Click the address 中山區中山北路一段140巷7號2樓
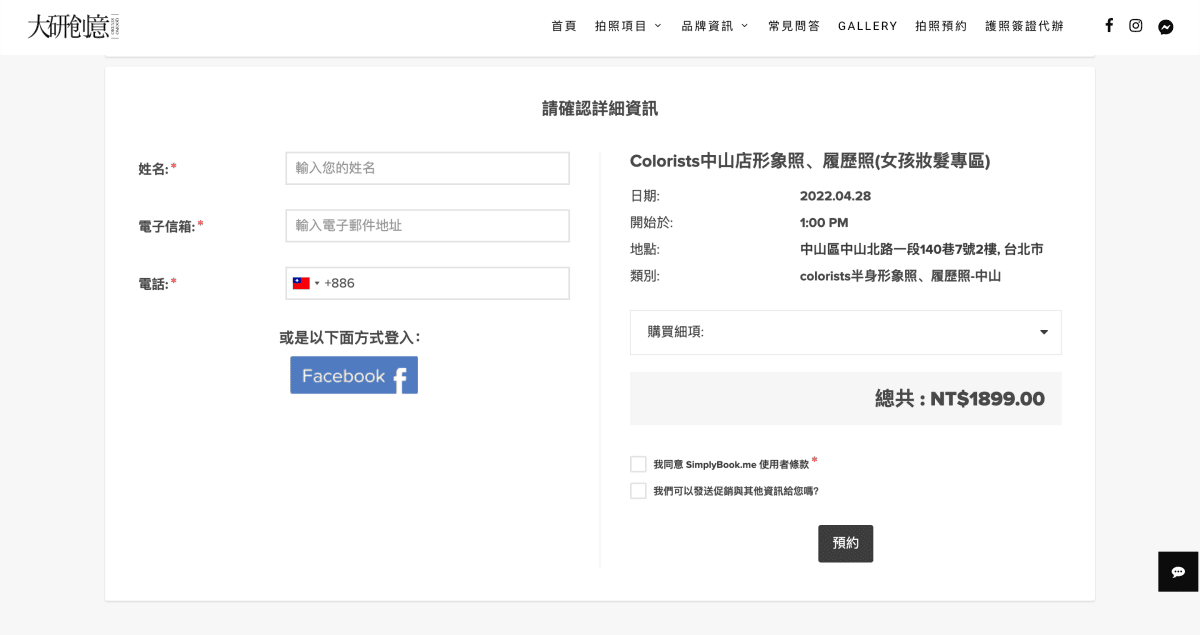The image size is (1200, 635). 921,249
